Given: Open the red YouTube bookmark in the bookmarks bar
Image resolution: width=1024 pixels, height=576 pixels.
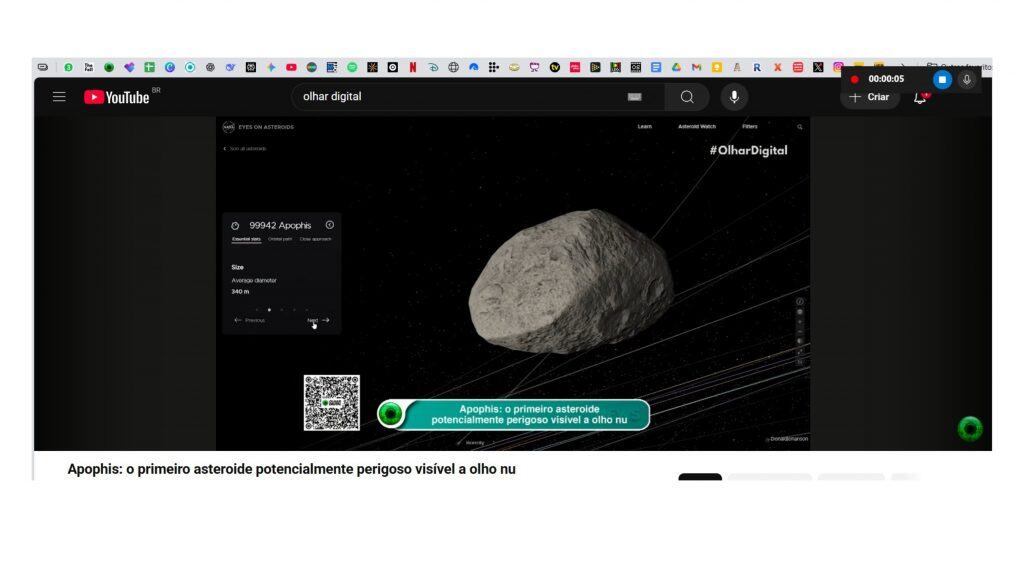Looking at the screenshot, I should point(291,67).
